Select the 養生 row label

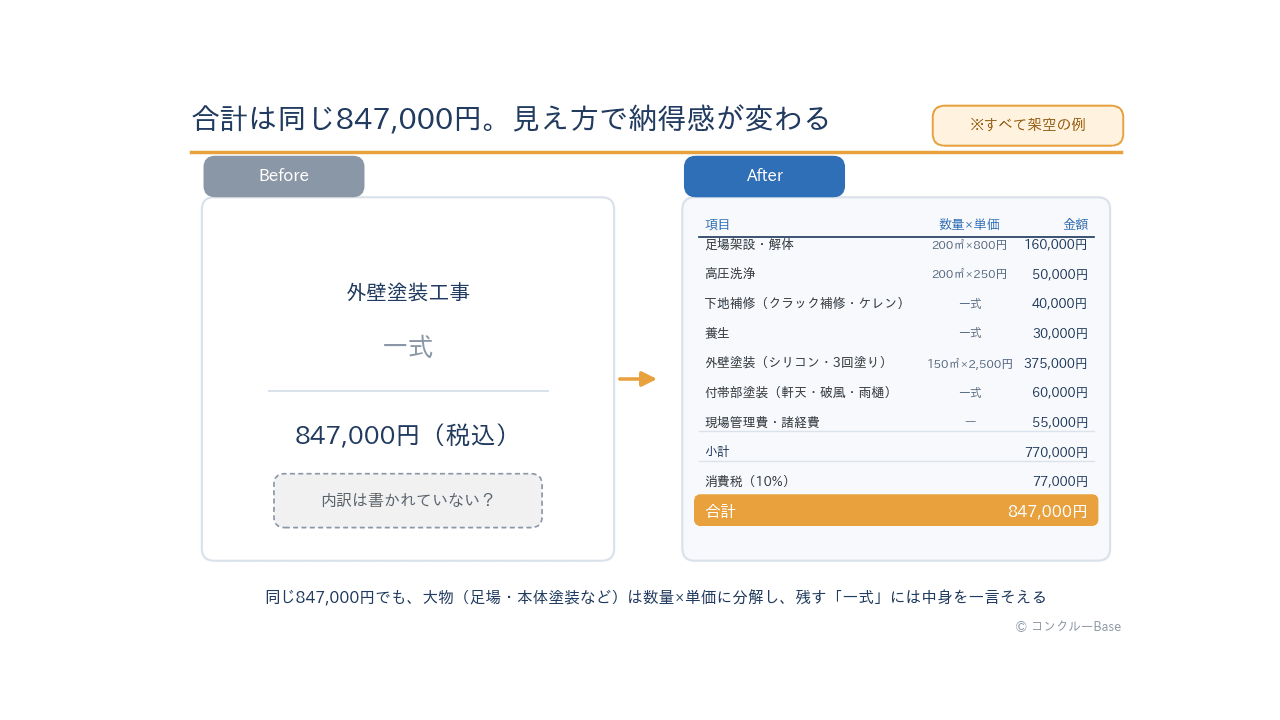tap(718, 333)
